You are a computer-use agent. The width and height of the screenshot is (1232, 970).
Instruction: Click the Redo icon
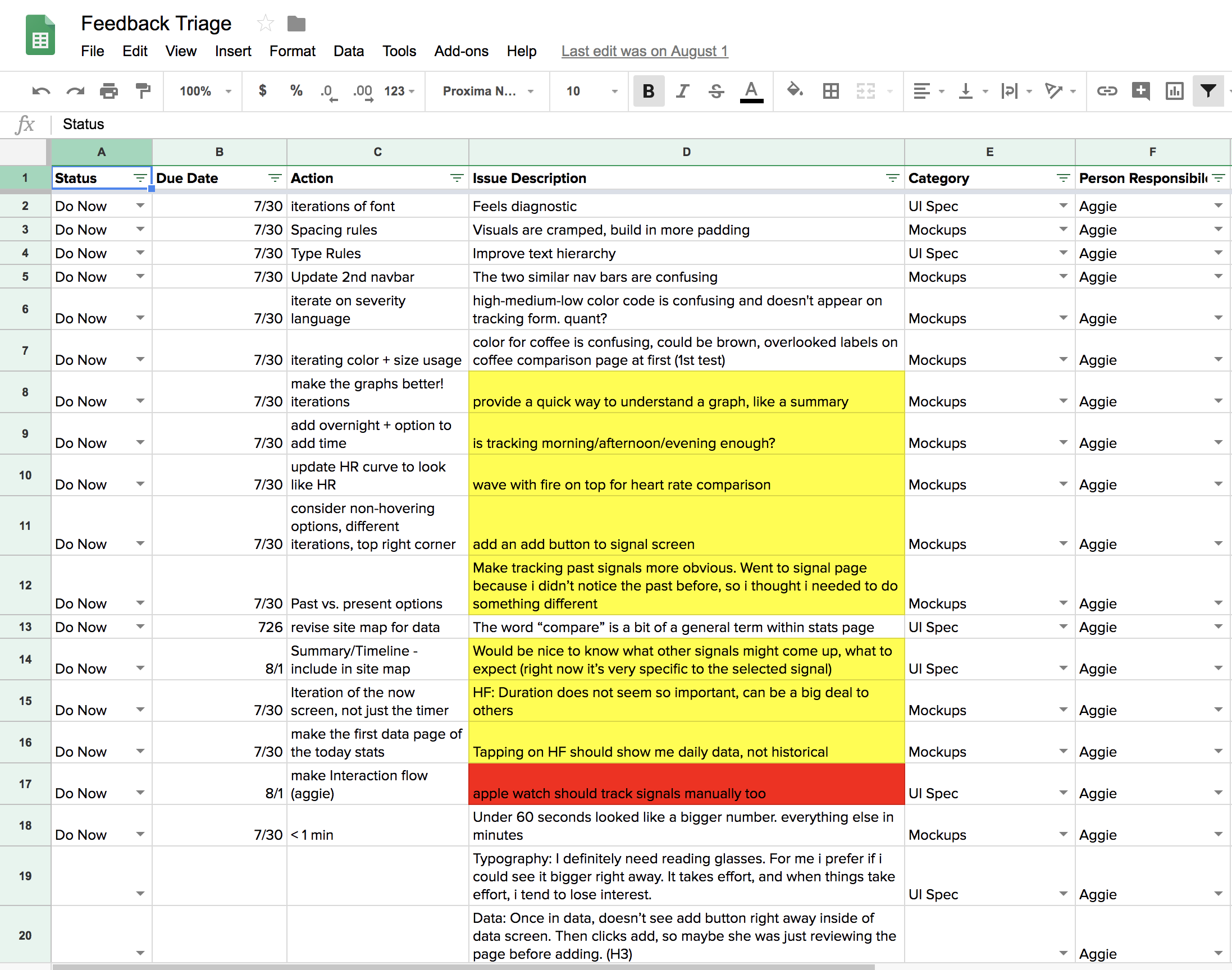click(75, 91)
